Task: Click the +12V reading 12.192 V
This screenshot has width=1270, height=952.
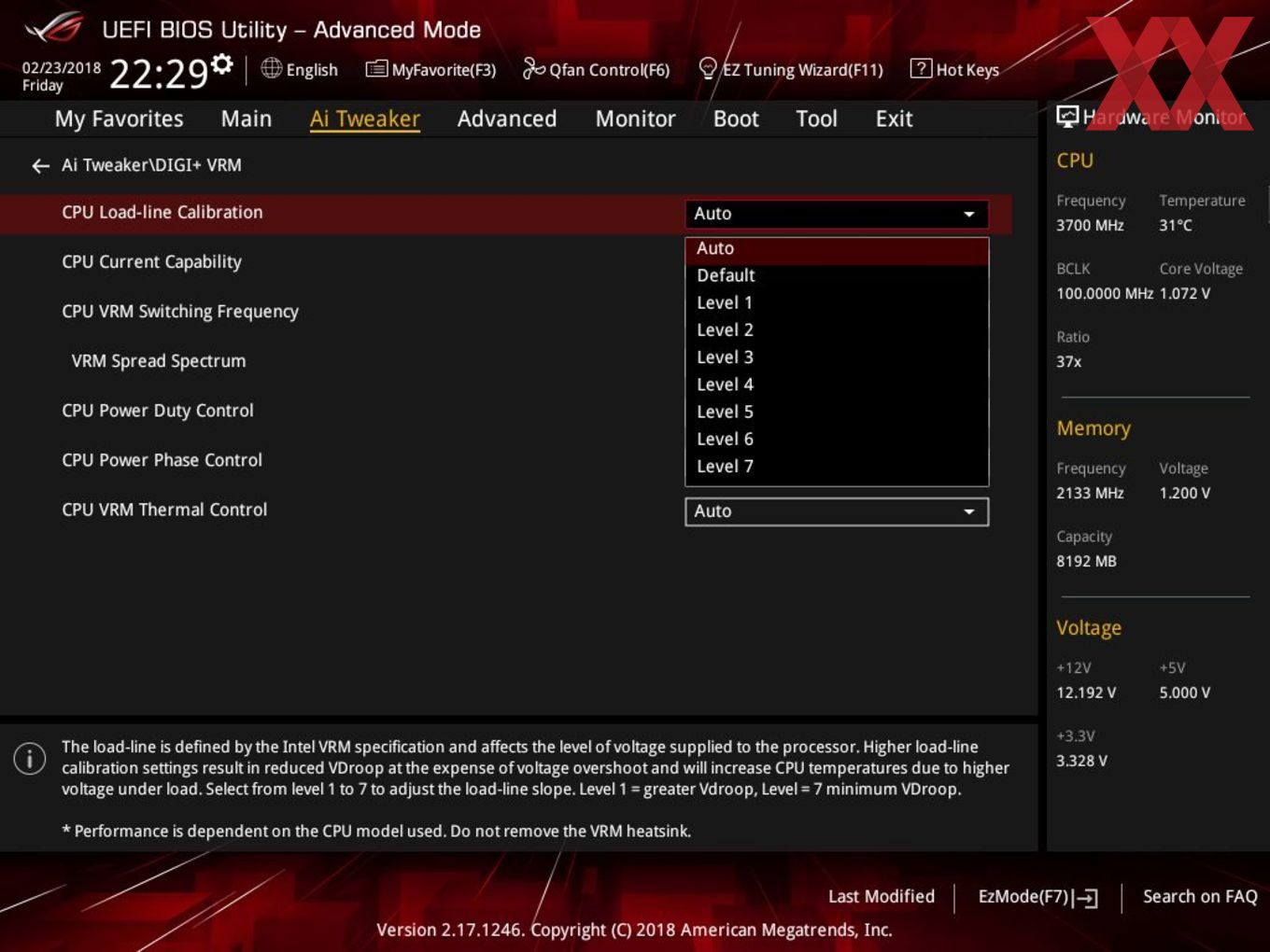Action: (1086, 693)
